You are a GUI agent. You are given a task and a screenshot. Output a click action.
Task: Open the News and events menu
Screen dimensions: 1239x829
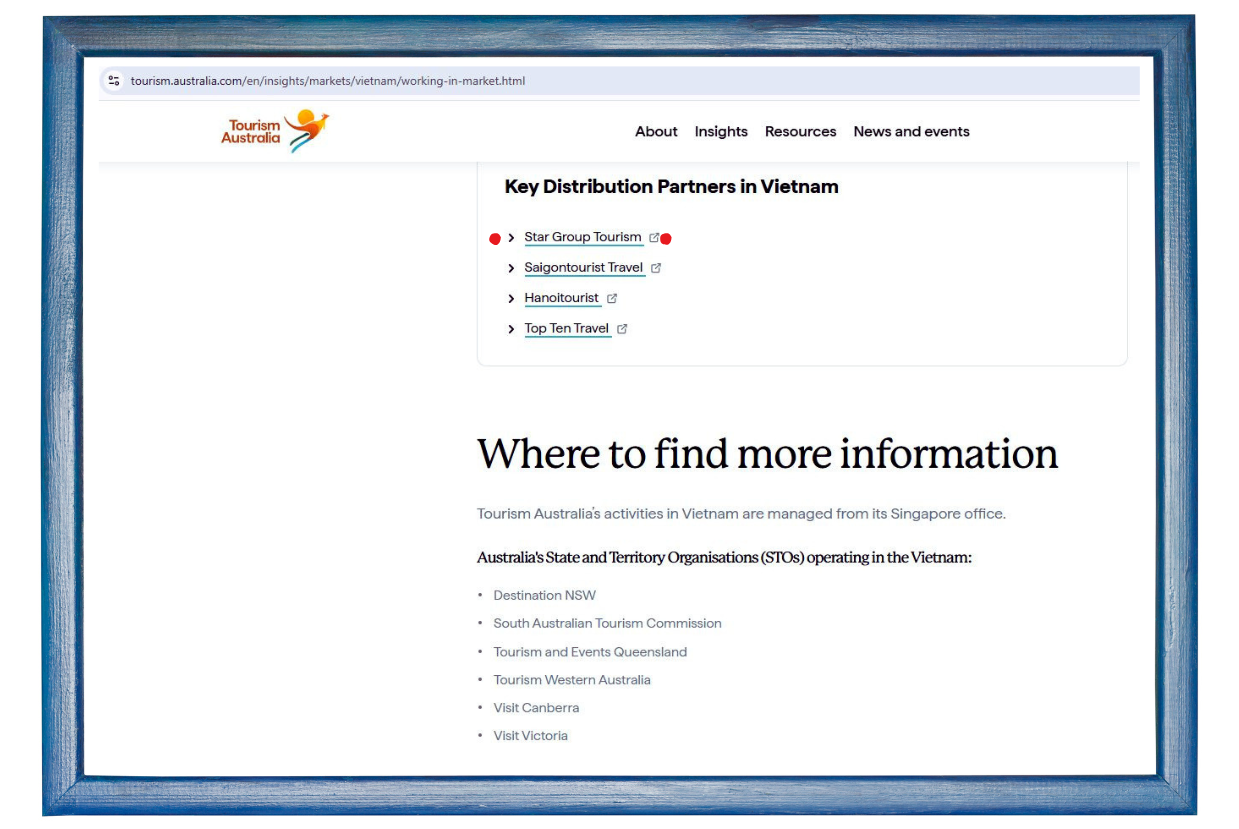click(x=911, y=131)
